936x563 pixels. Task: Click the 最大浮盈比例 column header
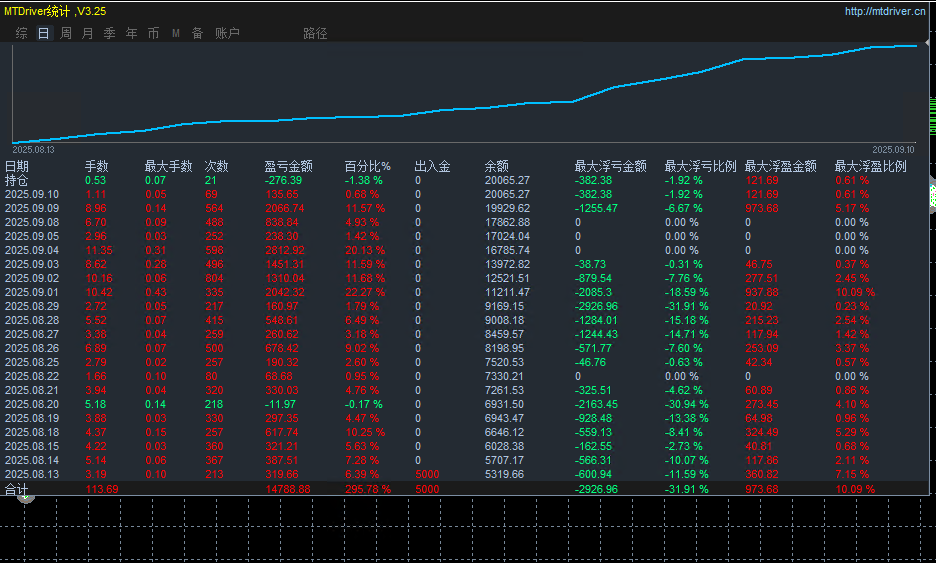(870, 167)
